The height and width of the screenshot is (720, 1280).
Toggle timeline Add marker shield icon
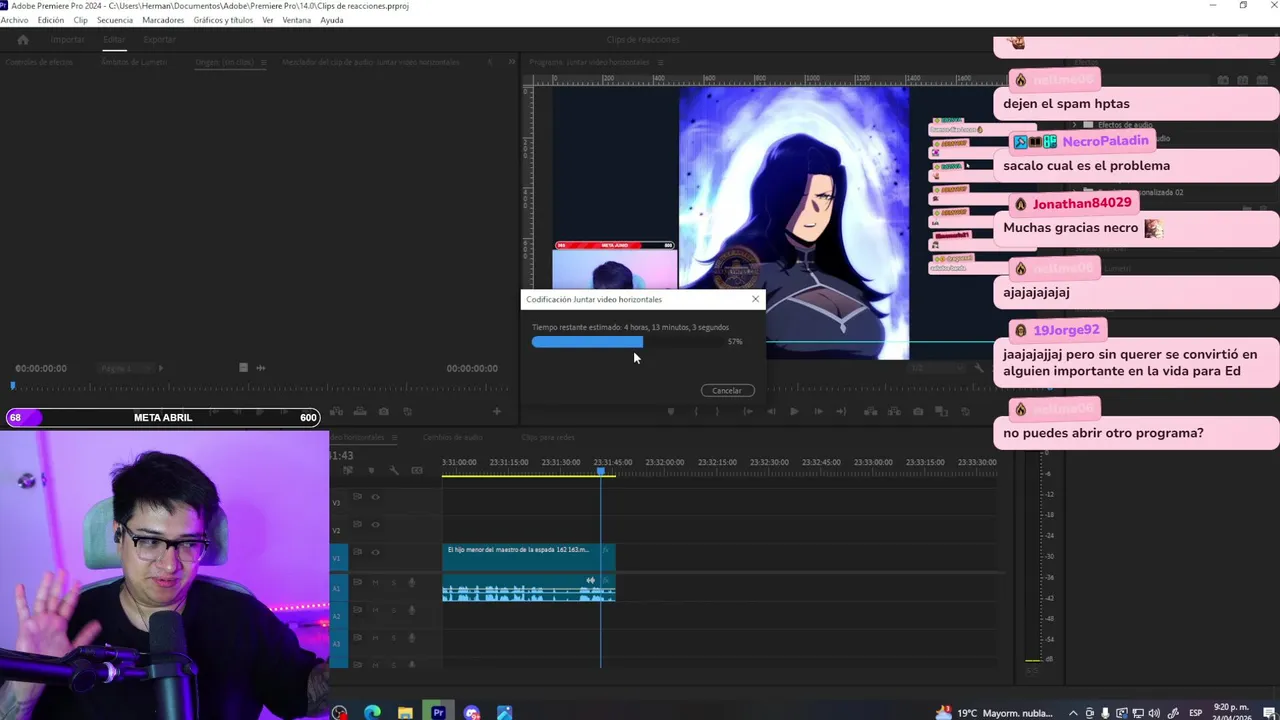[x=372, y=471]
